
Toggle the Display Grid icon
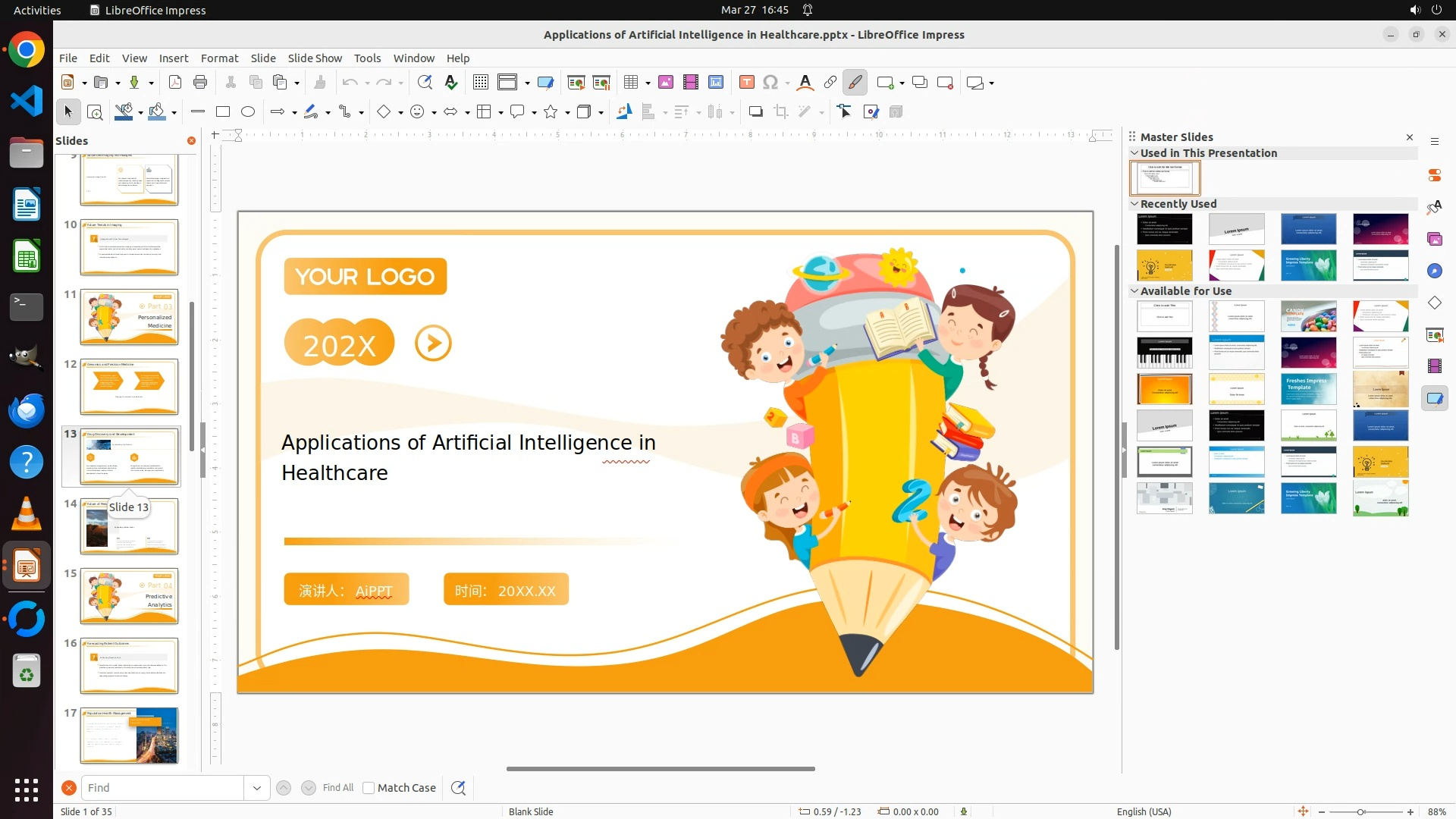[481, 83]
